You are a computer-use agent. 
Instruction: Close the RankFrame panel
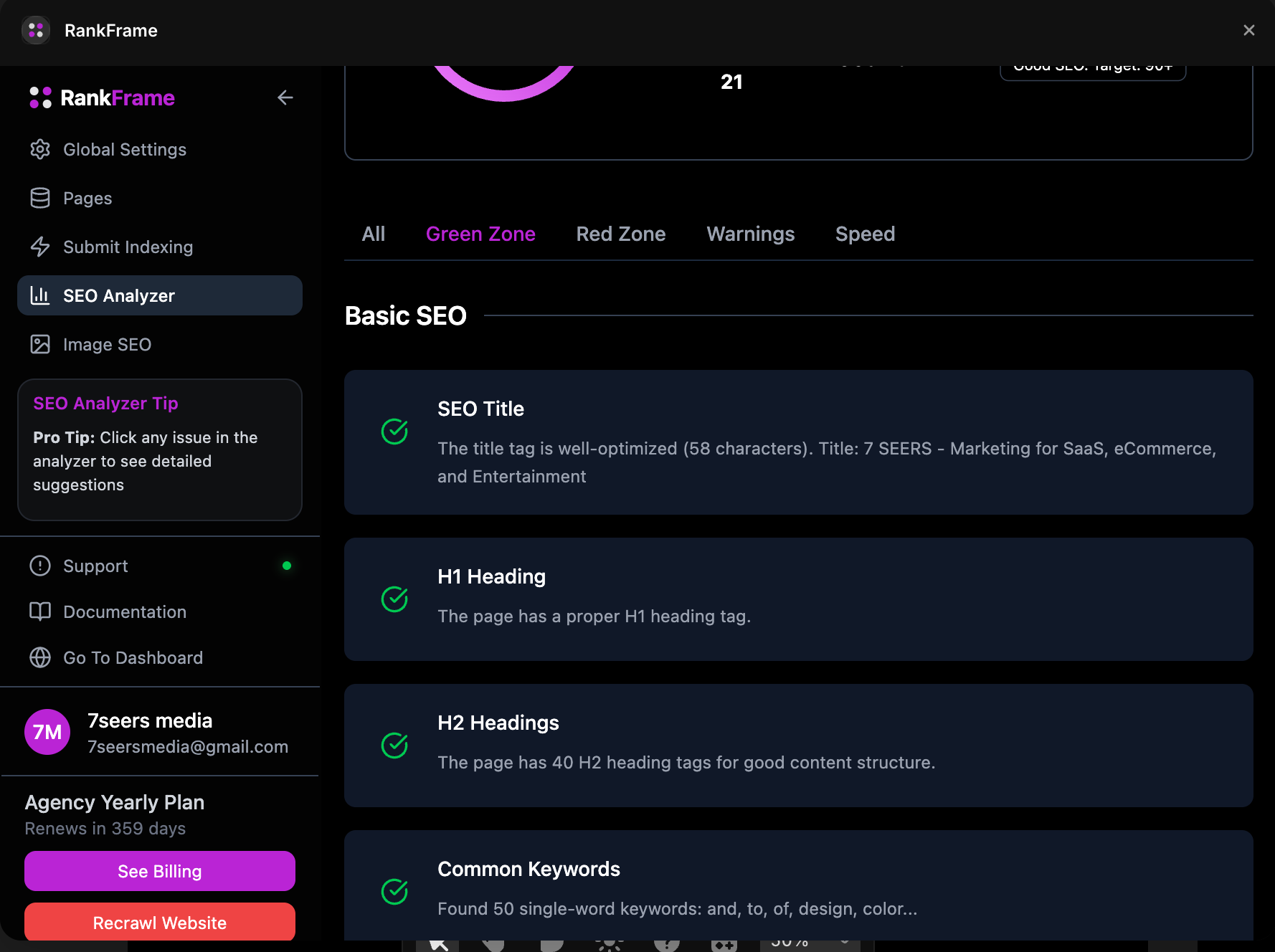(1248, 30)
